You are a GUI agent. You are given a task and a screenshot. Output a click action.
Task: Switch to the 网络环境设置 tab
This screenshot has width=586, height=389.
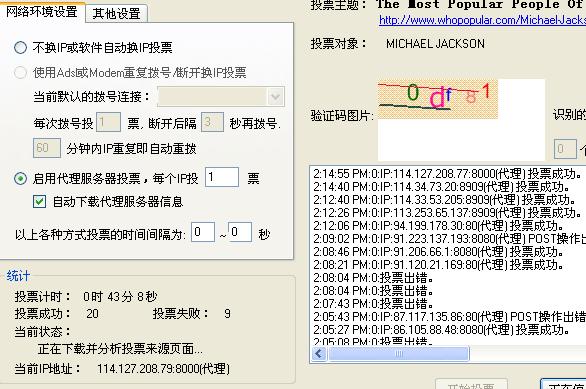click(x=42, y=11)
